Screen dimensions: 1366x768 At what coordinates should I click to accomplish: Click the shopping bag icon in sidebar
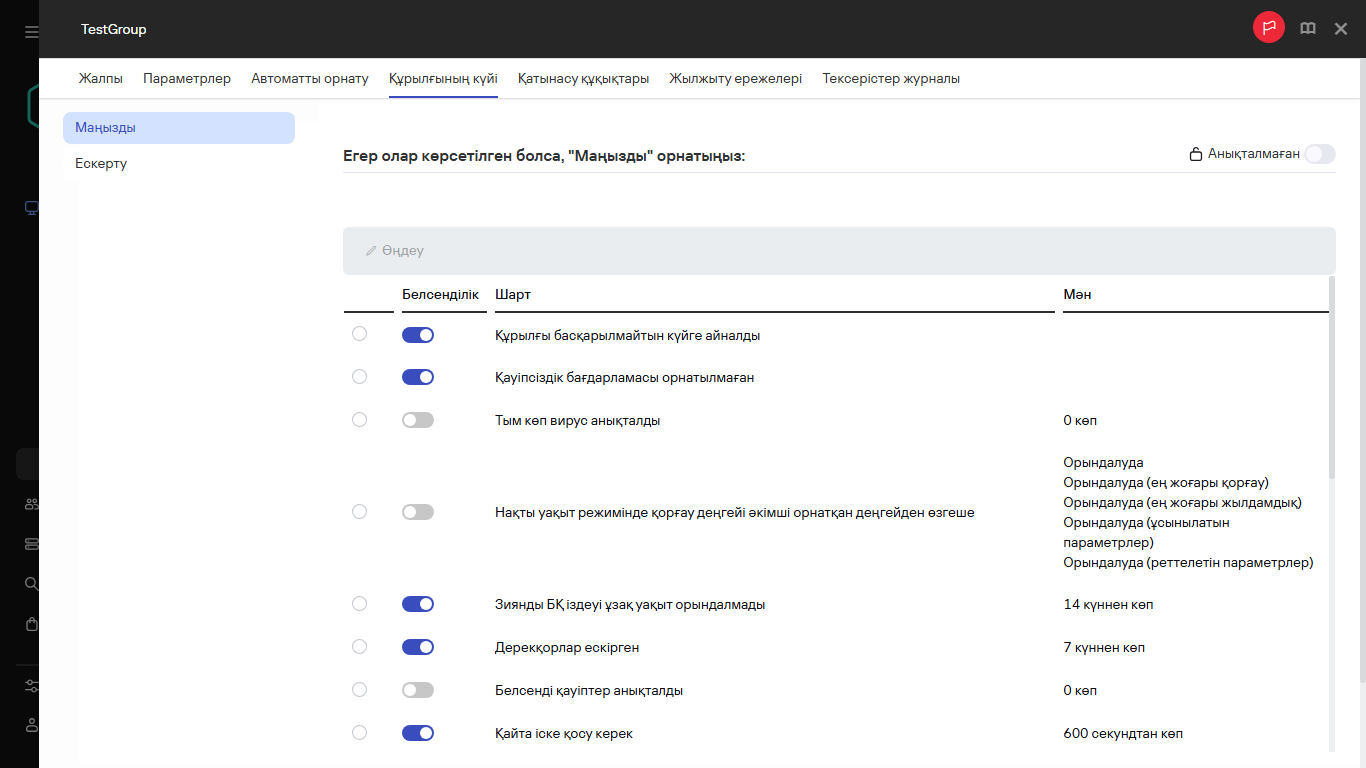[x=31, y=624]
